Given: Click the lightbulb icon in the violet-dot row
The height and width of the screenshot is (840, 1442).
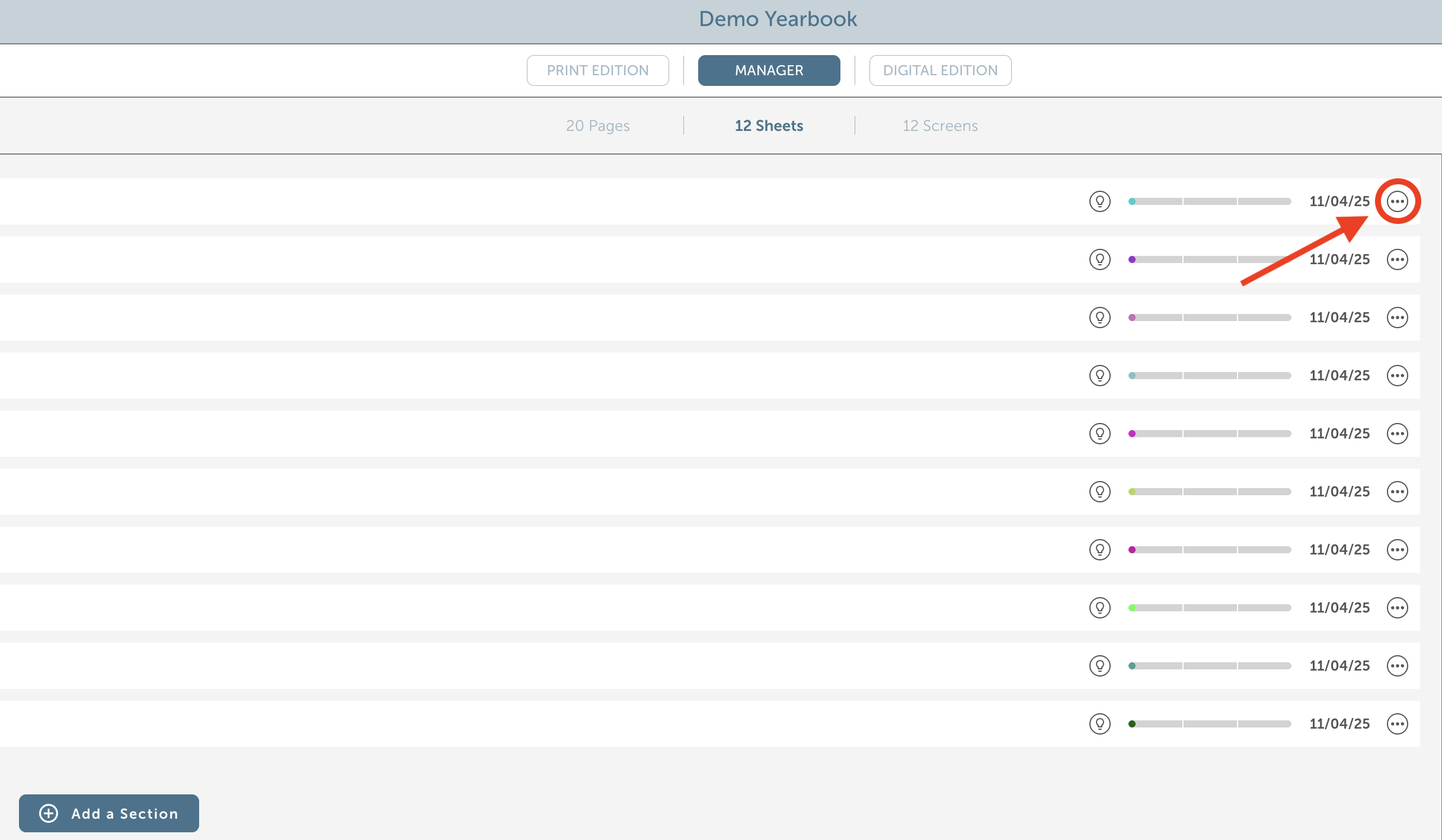Looking at the screenshot, I should click(1099, 259).
